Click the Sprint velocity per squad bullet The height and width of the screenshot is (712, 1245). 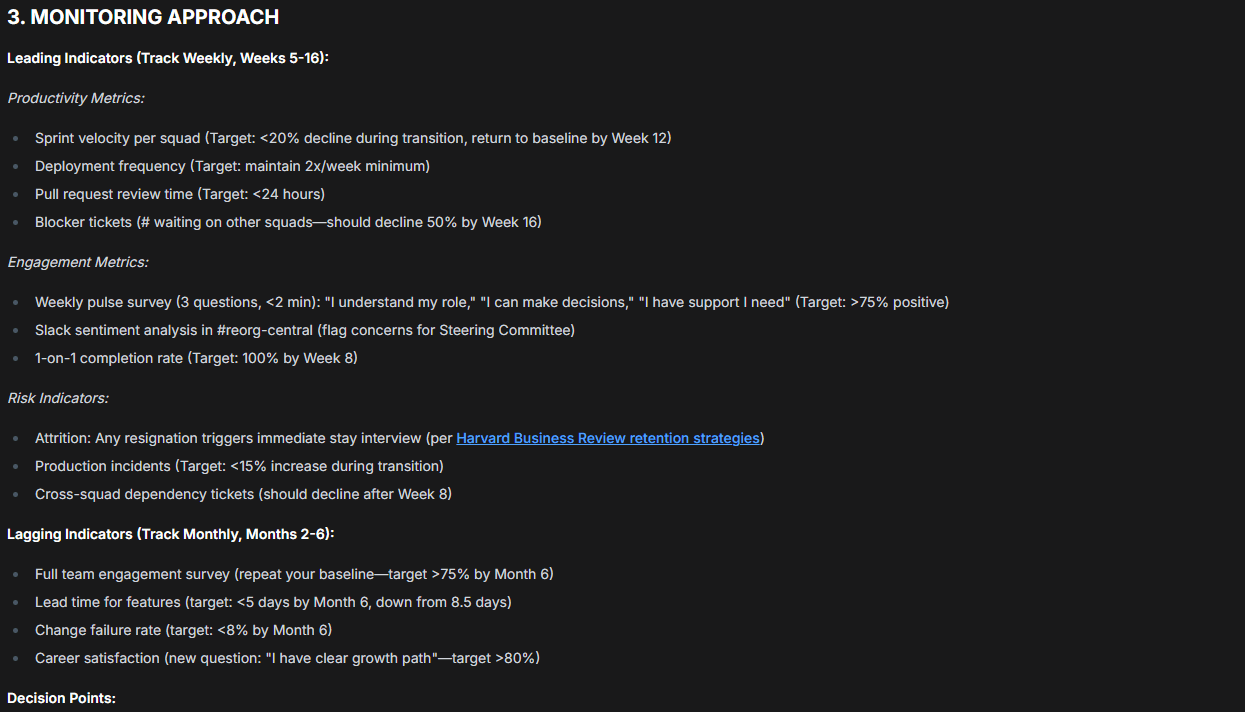(353, 138)
